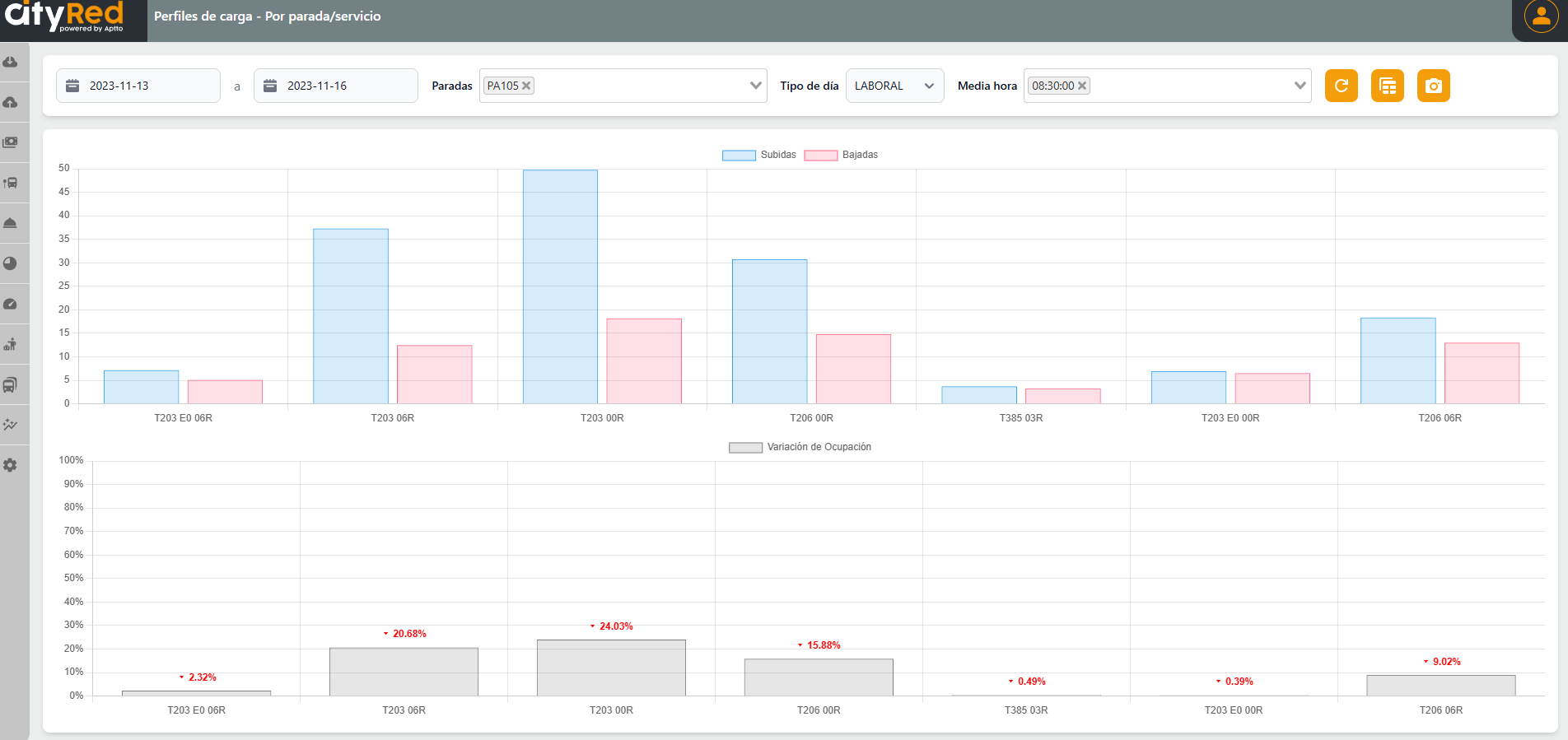Click the orange refresh button
Viewport: 1568px width, 740px height.
coord(1341,86)
